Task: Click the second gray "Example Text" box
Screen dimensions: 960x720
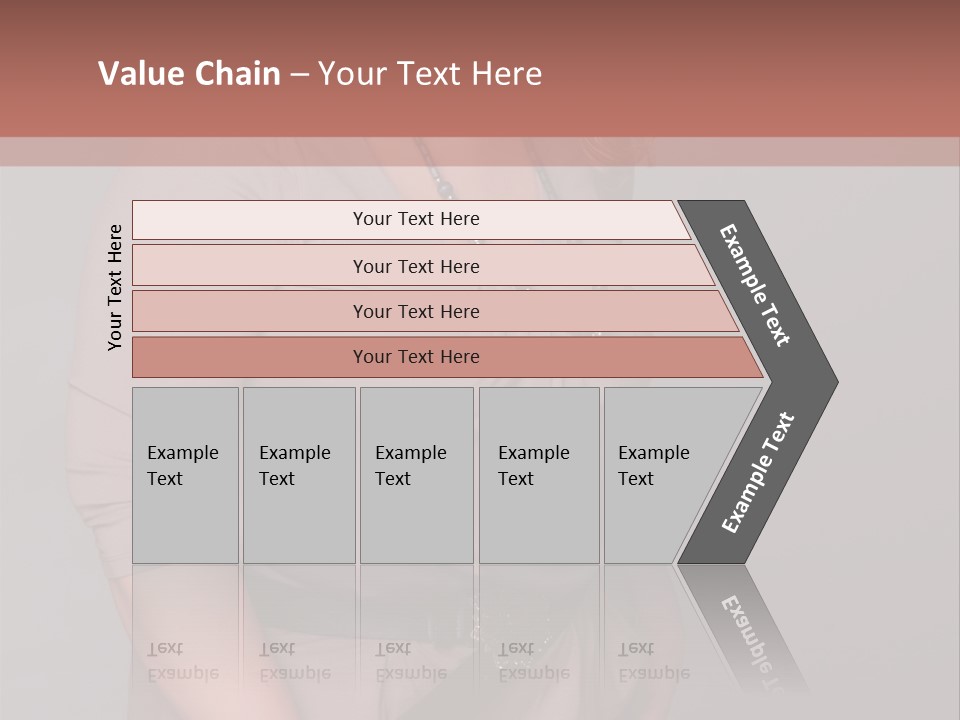Action: click(x=299, y=475)
